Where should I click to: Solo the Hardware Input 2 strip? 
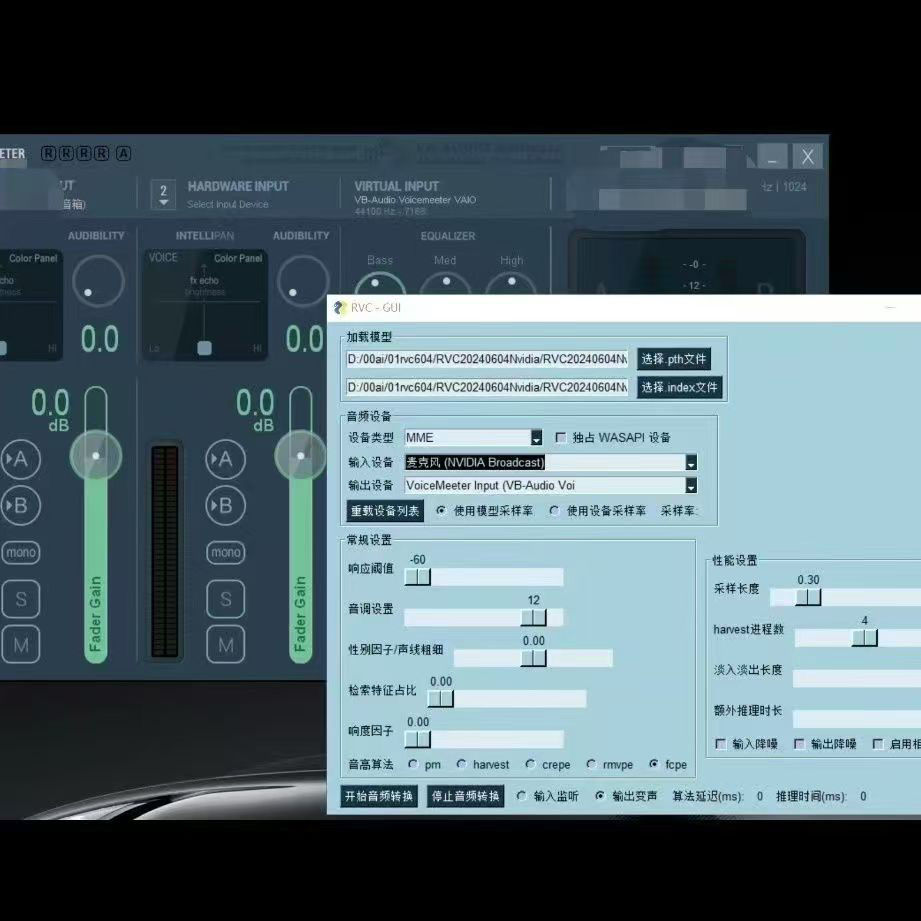click(226, 599)
